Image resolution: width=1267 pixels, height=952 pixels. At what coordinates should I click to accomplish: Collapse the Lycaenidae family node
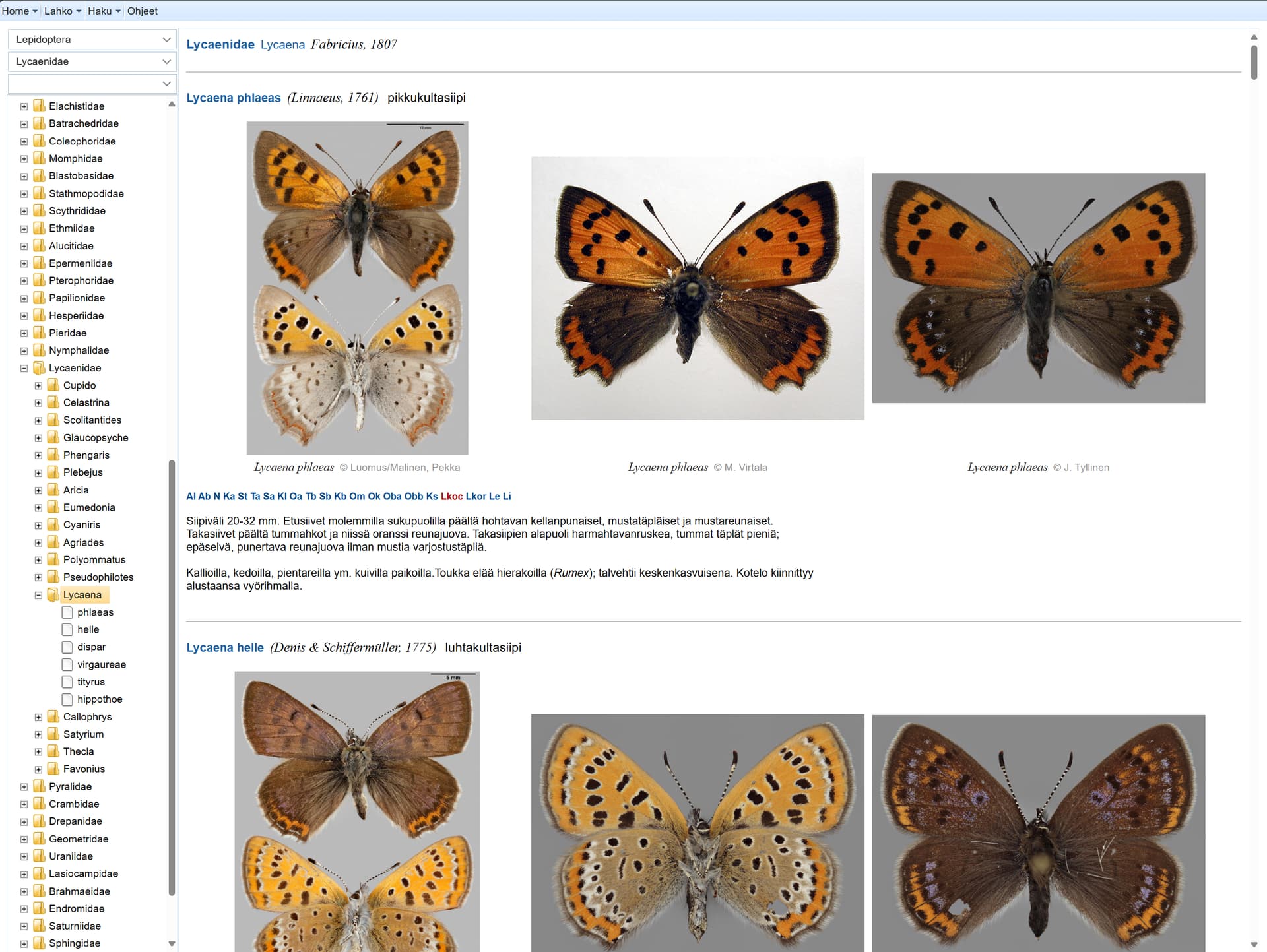point(24,368)
